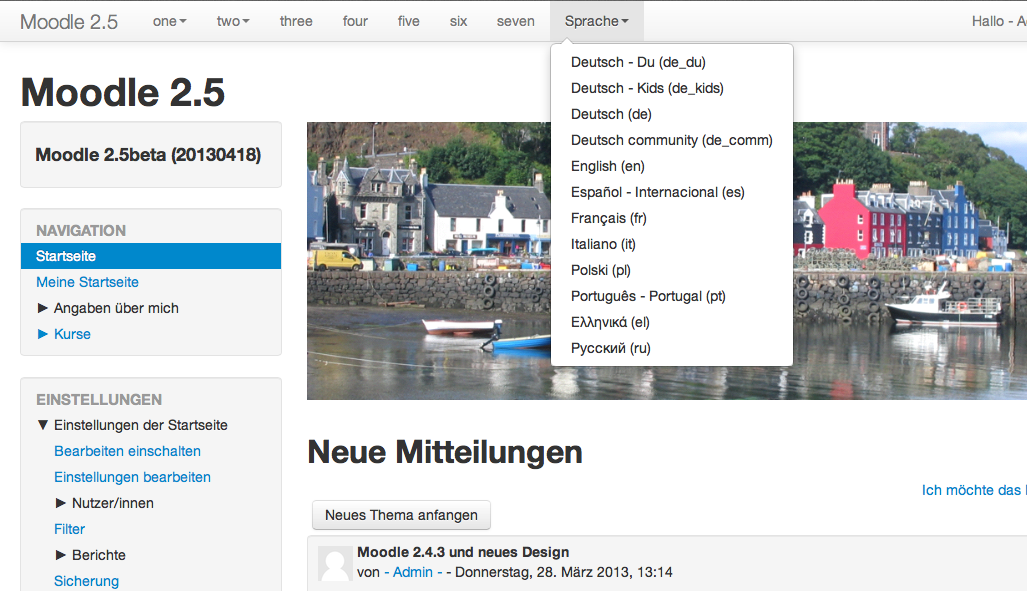The height and width of the screenshot is (591, 1027).
Task: Open the Sicherung link
Action: click(x=86, y=581)
